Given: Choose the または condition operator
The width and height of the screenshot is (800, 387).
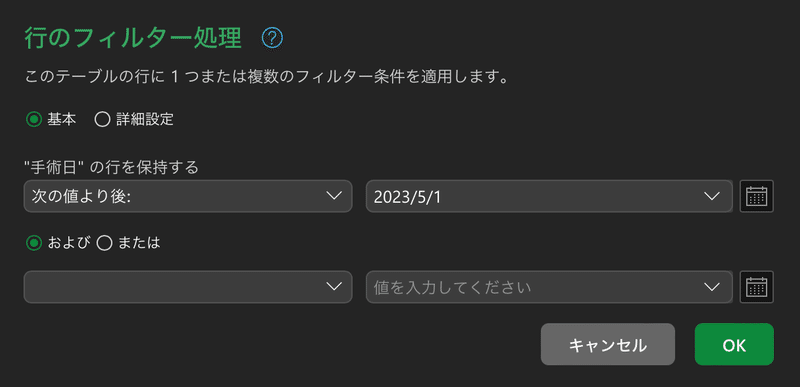Looking at the screenshot, I should coord(104,244).
